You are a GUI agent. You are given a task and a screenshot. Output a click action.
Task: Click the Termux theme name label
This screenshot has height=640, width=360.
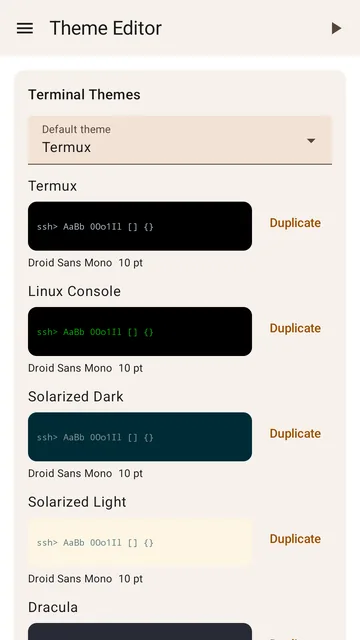pyautogui.click(x=52, y=186)
